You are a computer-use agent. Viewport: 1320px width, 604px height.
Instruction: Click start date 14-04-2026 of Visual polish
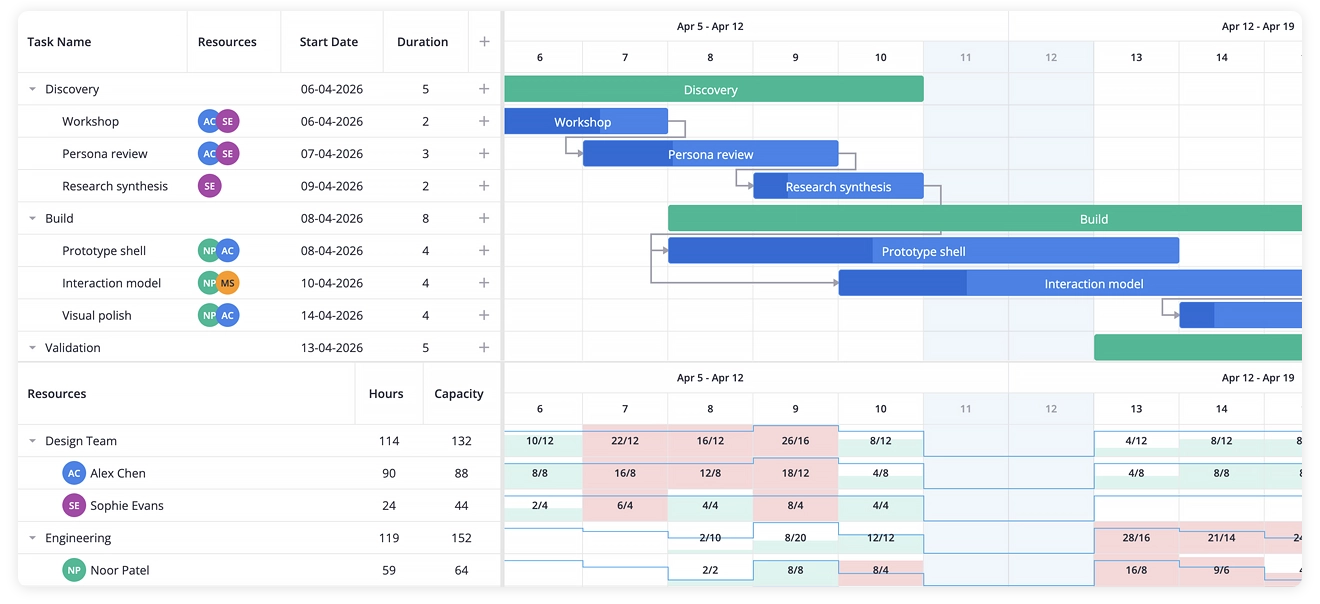[x=332, y=315]
